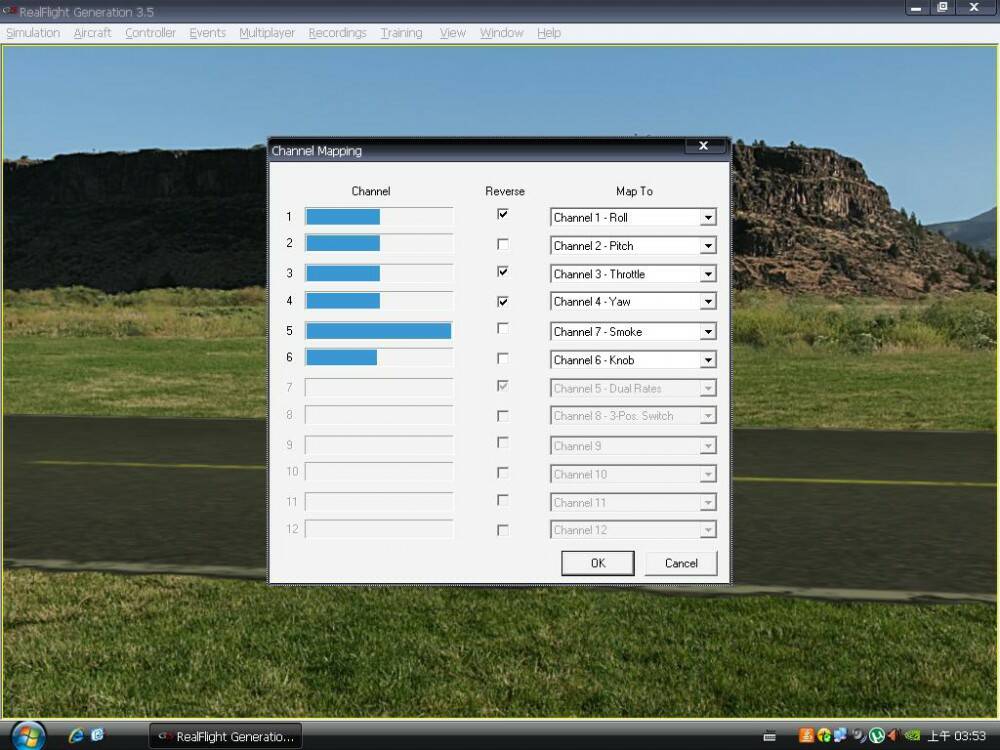Open the Aircraft menu
Image resolution: width=1000 pixels, height=750 pixels.
tap(92, 33)
